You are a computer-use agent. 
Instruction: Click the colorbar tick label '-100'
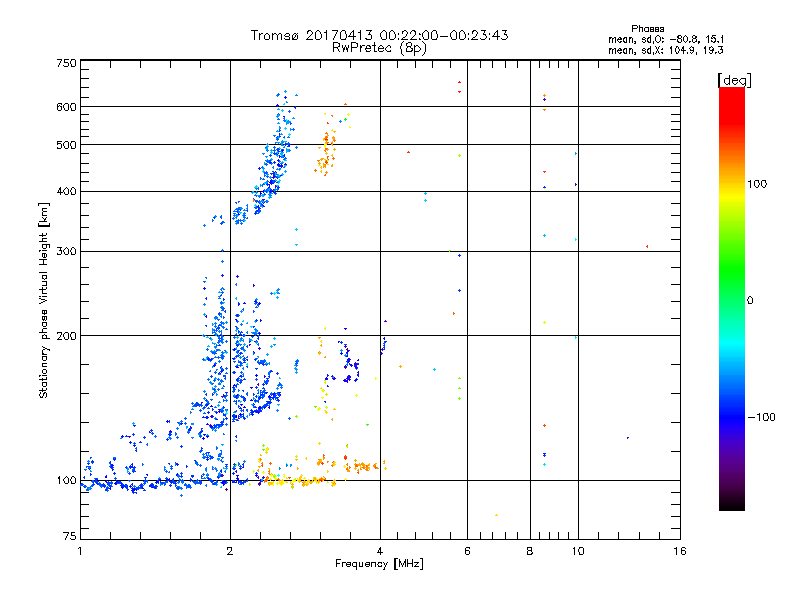pos(762,417)
